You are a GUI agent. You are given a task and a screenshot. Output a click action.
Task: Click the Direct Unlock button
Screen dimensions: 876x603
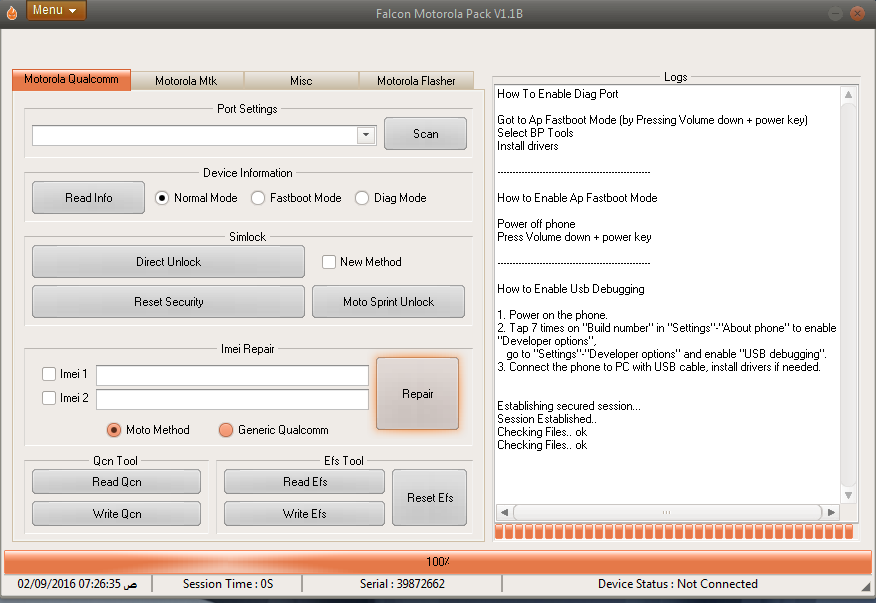[x=168, y=262]
